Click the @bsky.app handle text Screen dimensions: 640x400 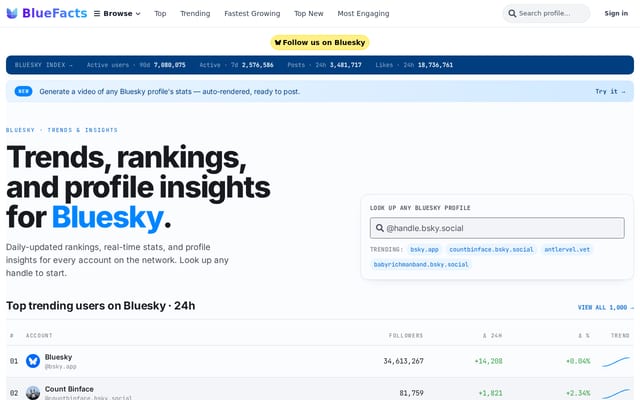[x=60, y=367]
